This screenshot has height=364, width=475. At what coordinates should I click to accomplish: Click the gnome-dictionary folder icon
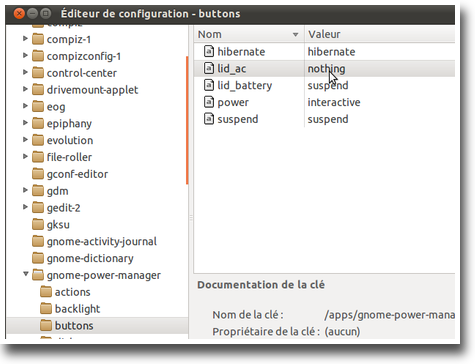click(38, 258)
